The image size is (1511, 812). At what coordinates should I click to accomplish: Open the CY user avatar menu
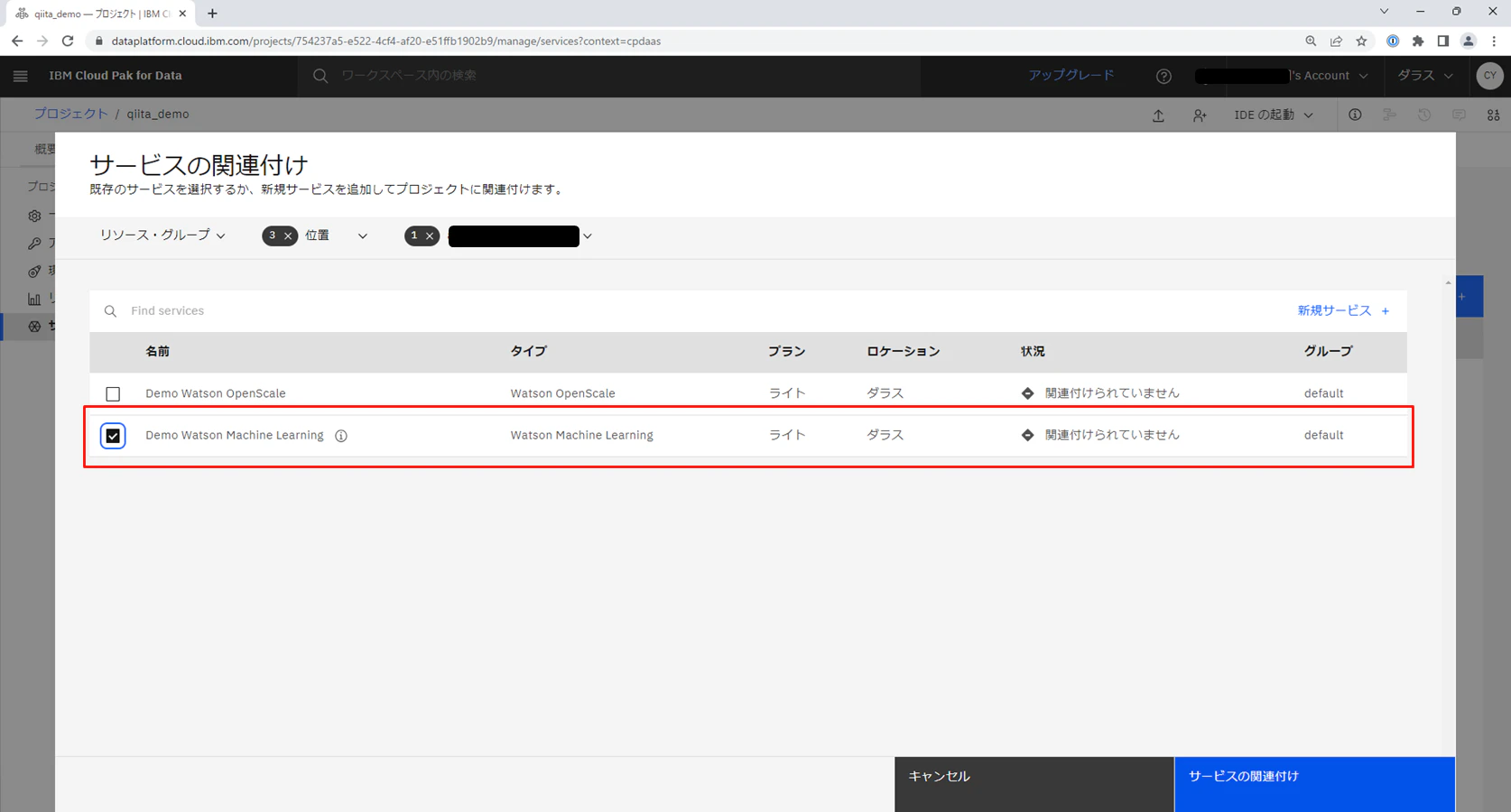click(x=1489, y=76)
